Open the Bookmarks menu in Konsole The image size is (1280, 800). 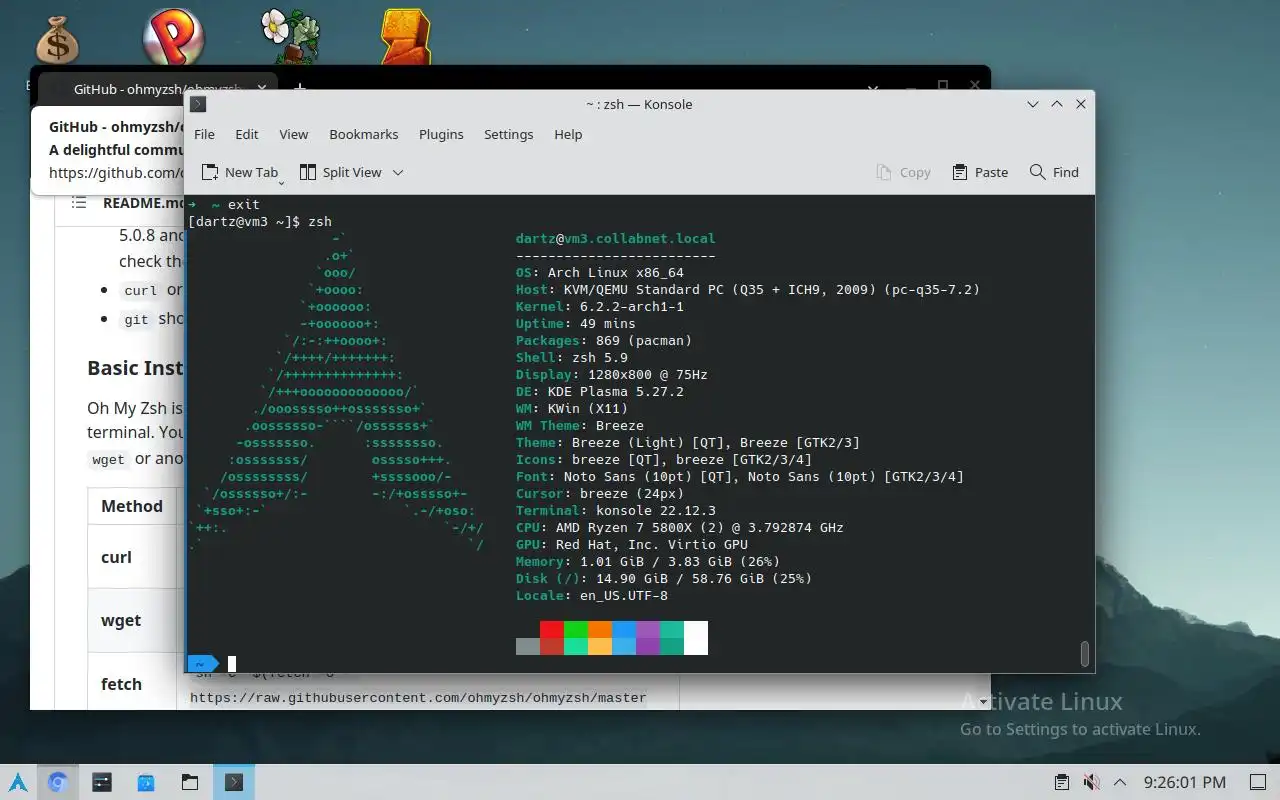point(364,134)
